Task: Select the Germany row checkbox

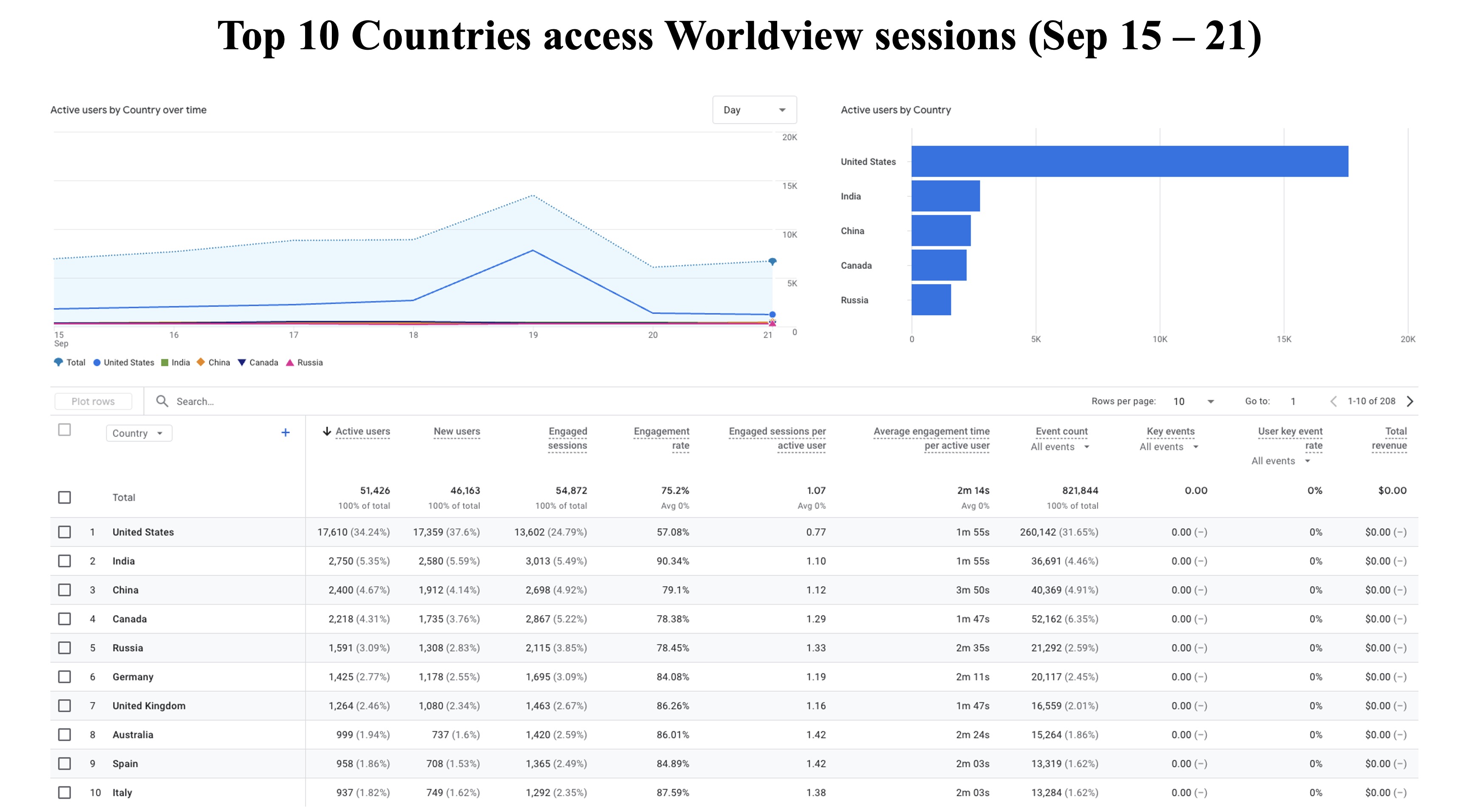Action: [65, 677]
